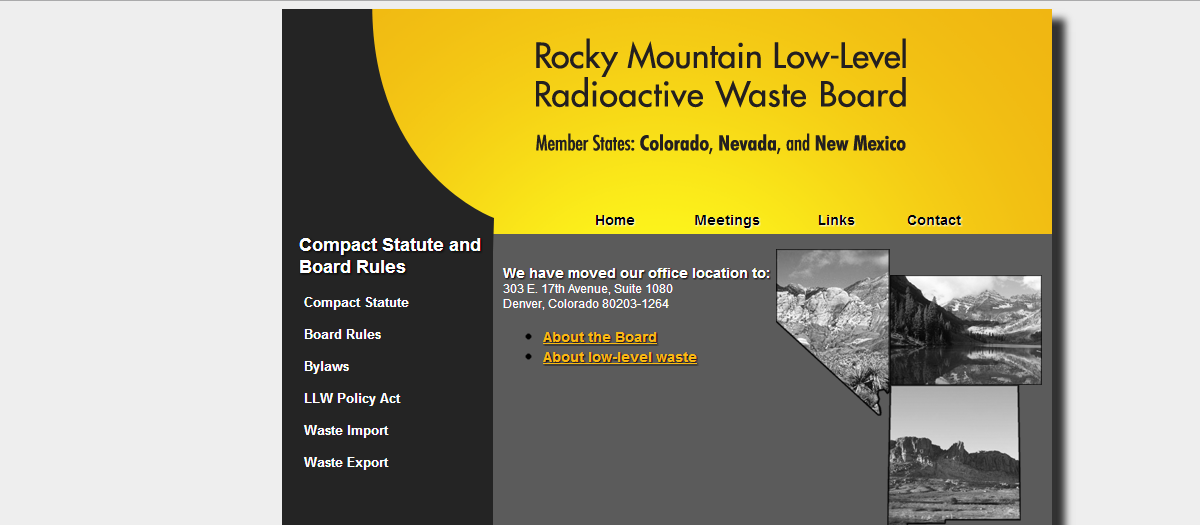1200x525 pixels.
Task: Open the Compact Statute sidebar link
Action: click(x=356, y=302)
